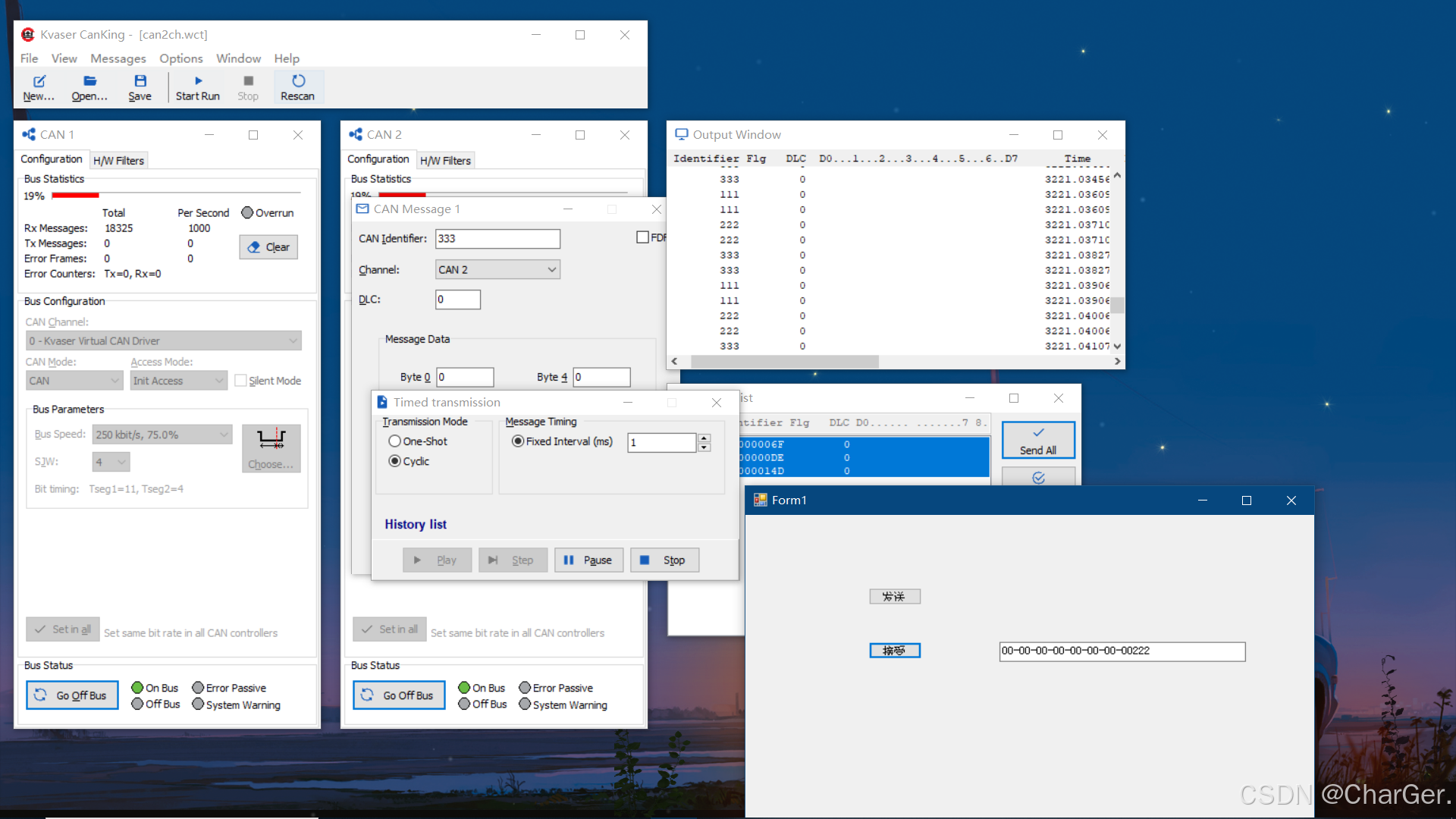Increase the fixed interval with the up arrow
The width and height of the screenshot is (1456, 819).
pyautogui.click(x=704, y=438)
